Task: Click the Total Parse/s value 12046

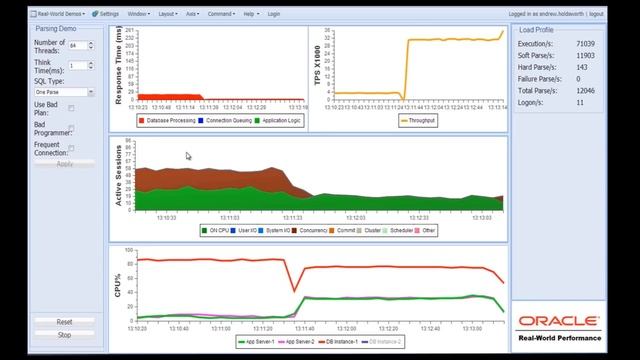Action: pyautogui.click(x=585, y=91)
